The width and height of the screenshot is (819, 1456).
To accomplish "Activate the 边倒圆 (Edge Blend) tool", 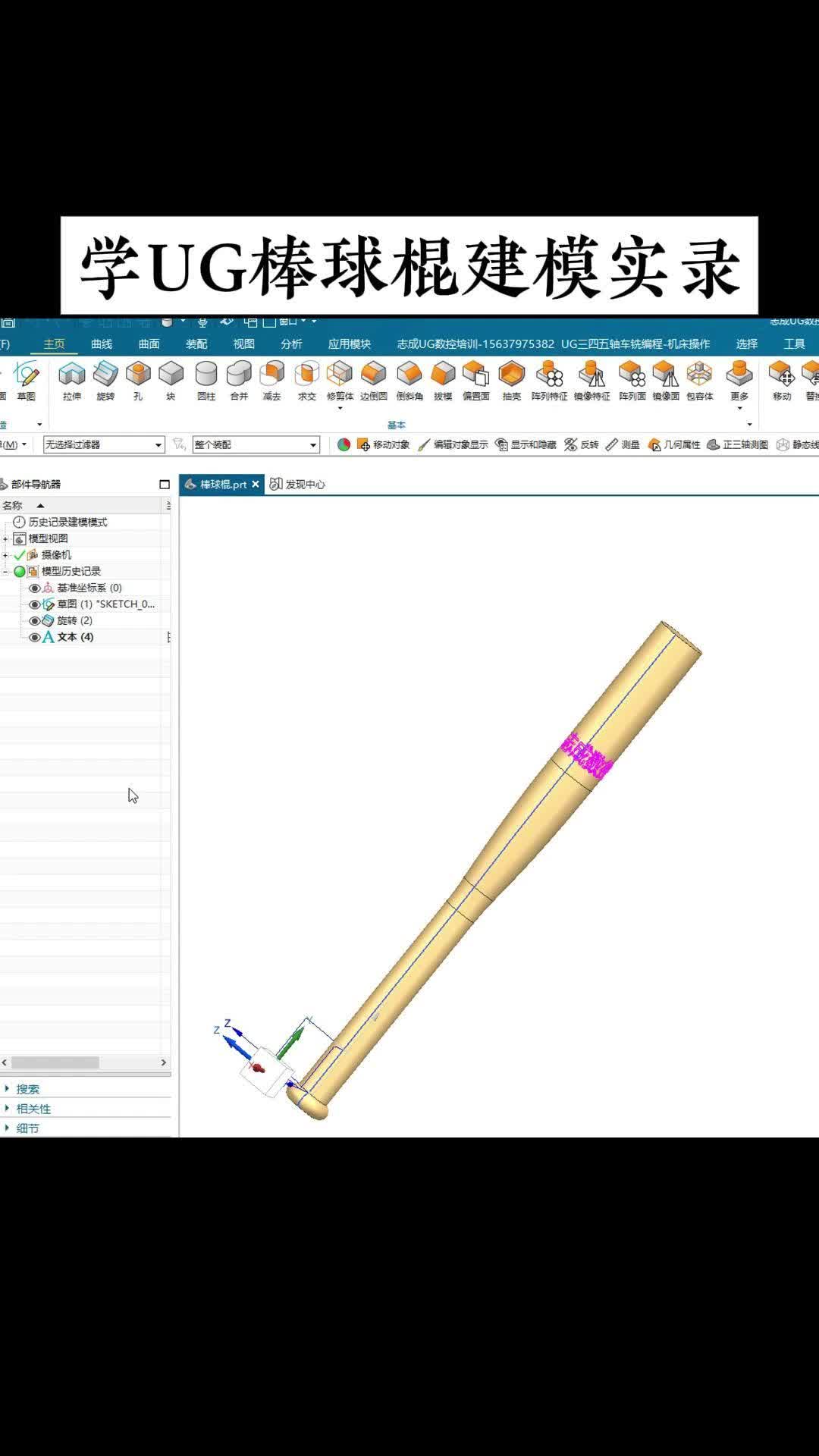I will click(374, 380).
